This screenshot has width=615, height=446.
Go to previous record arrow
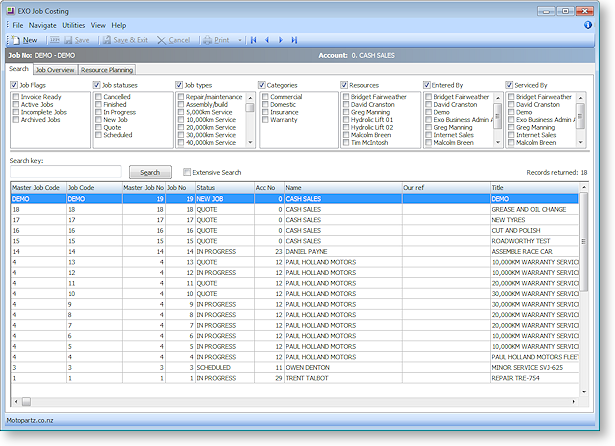pos(267,39)
